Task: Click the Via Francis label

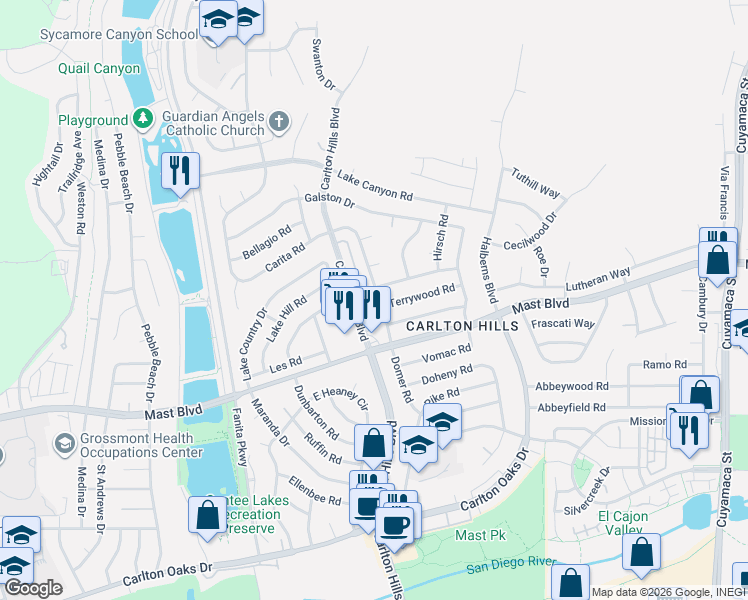Action: tap(725, 193)
